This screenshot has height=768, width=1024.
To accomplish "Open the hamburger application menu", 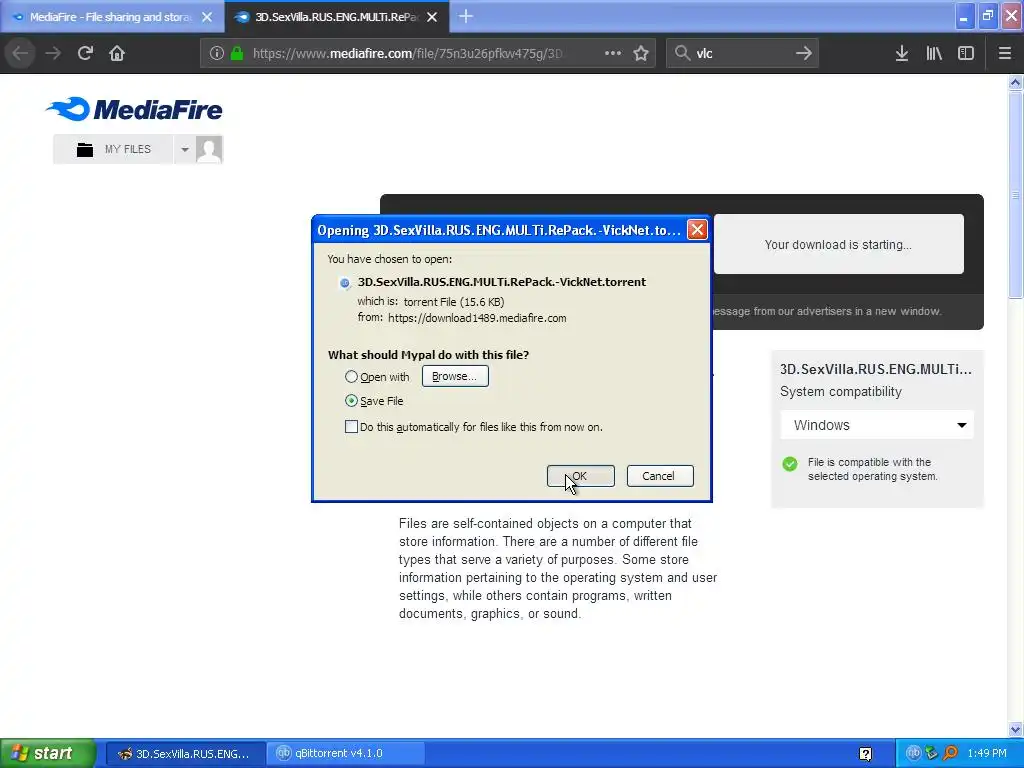I will coord(1004,53).
